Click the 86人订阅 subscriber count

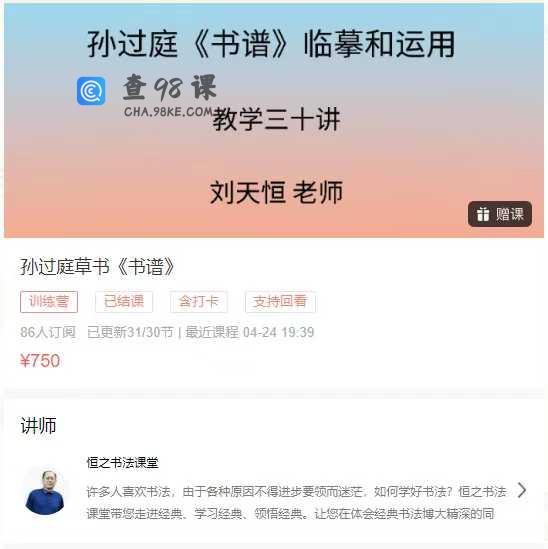pyautogui.click(x=48, y=332)
